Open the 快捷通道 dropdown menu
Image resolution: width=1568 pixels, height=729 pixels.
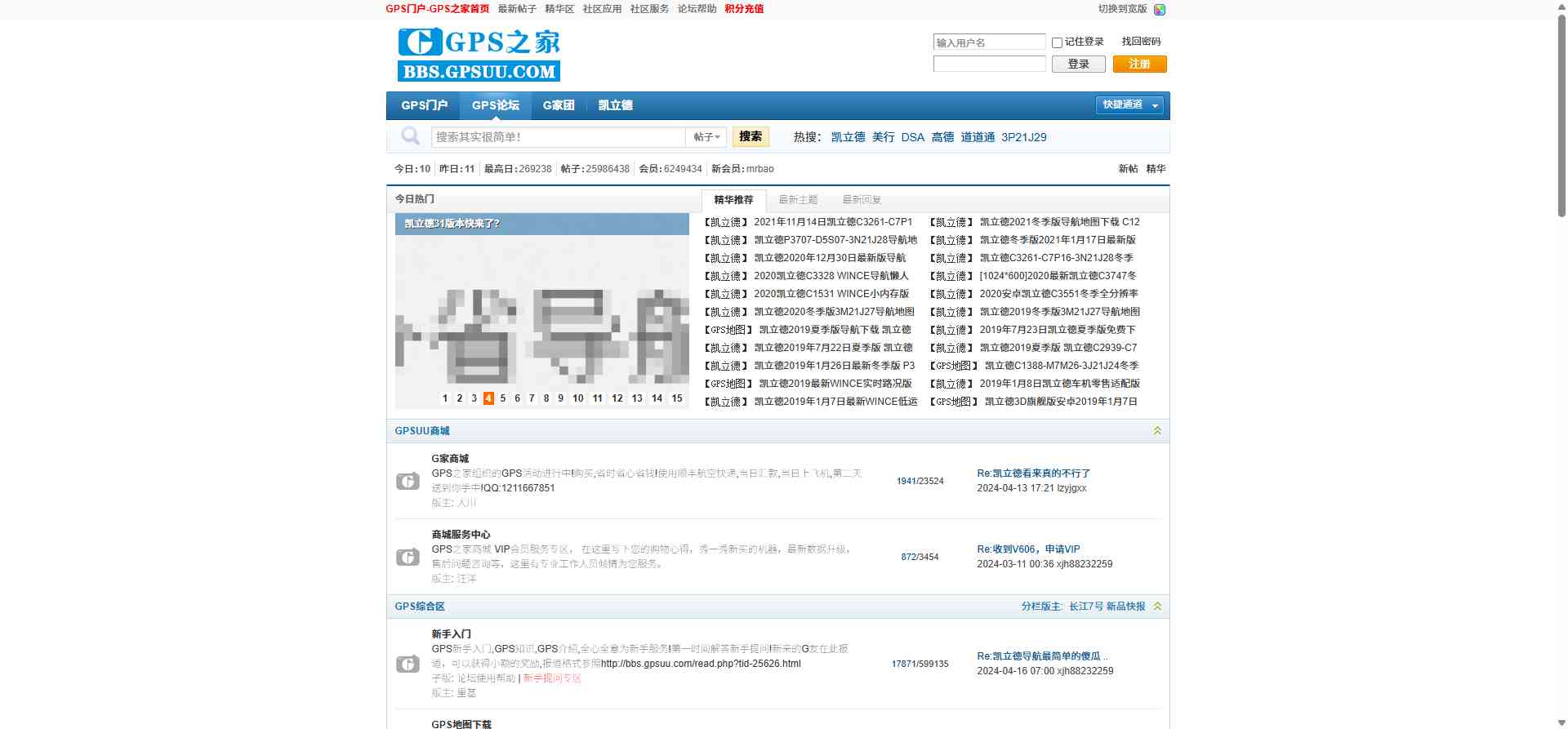click(1129, 105)
